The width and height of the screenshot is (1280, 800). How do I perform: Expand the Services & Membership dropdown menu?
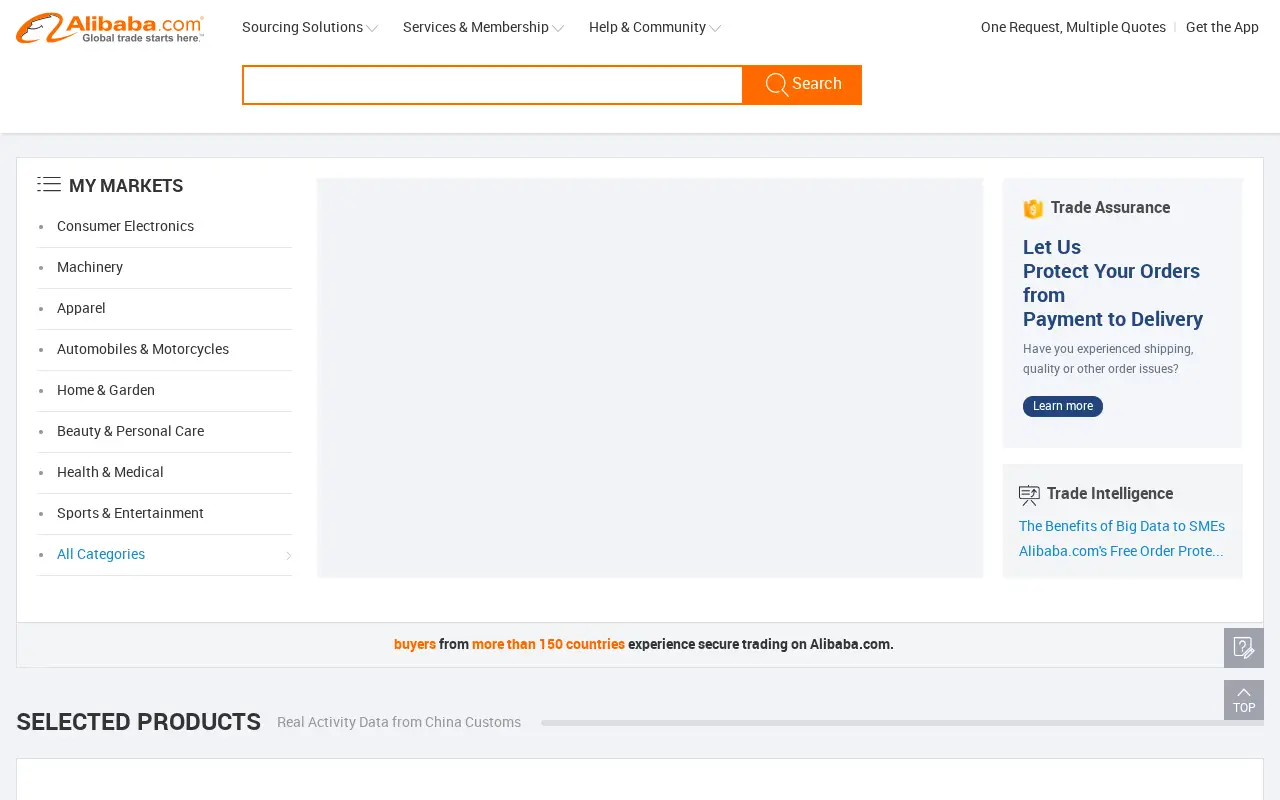point(483,27)
